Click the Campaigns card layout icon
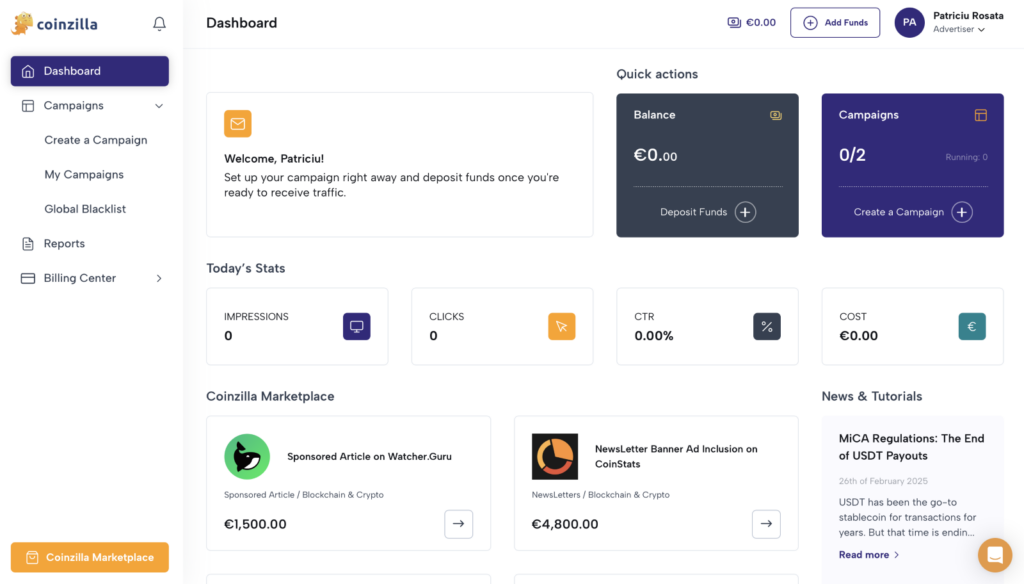 [980, 115]
